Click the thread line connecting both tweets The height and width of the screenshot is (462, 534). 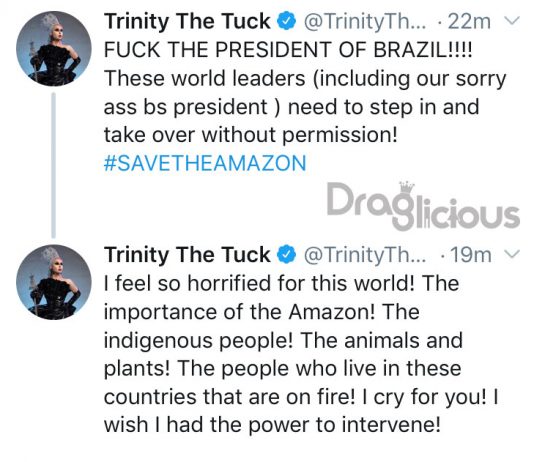point(53,165)
